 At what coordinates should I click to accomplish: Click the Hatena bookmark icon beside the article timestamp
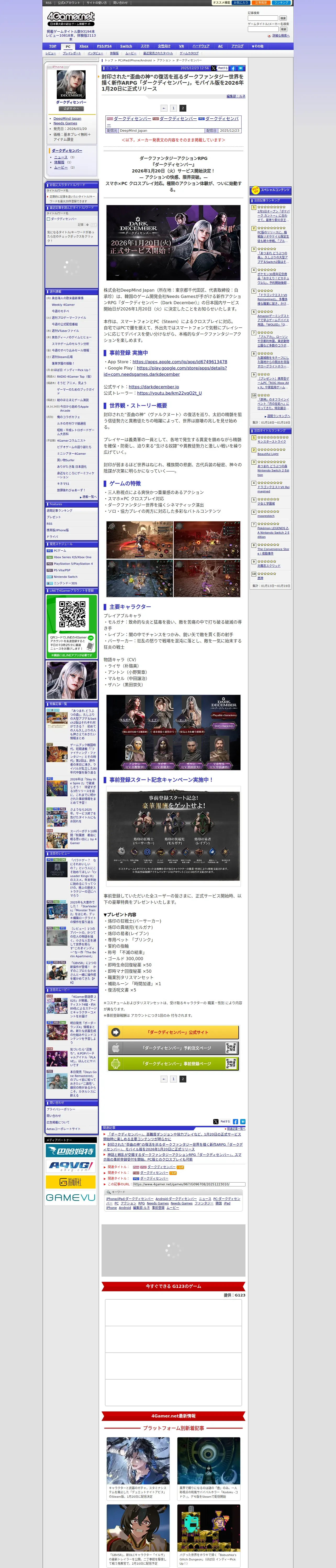[241, 68]
